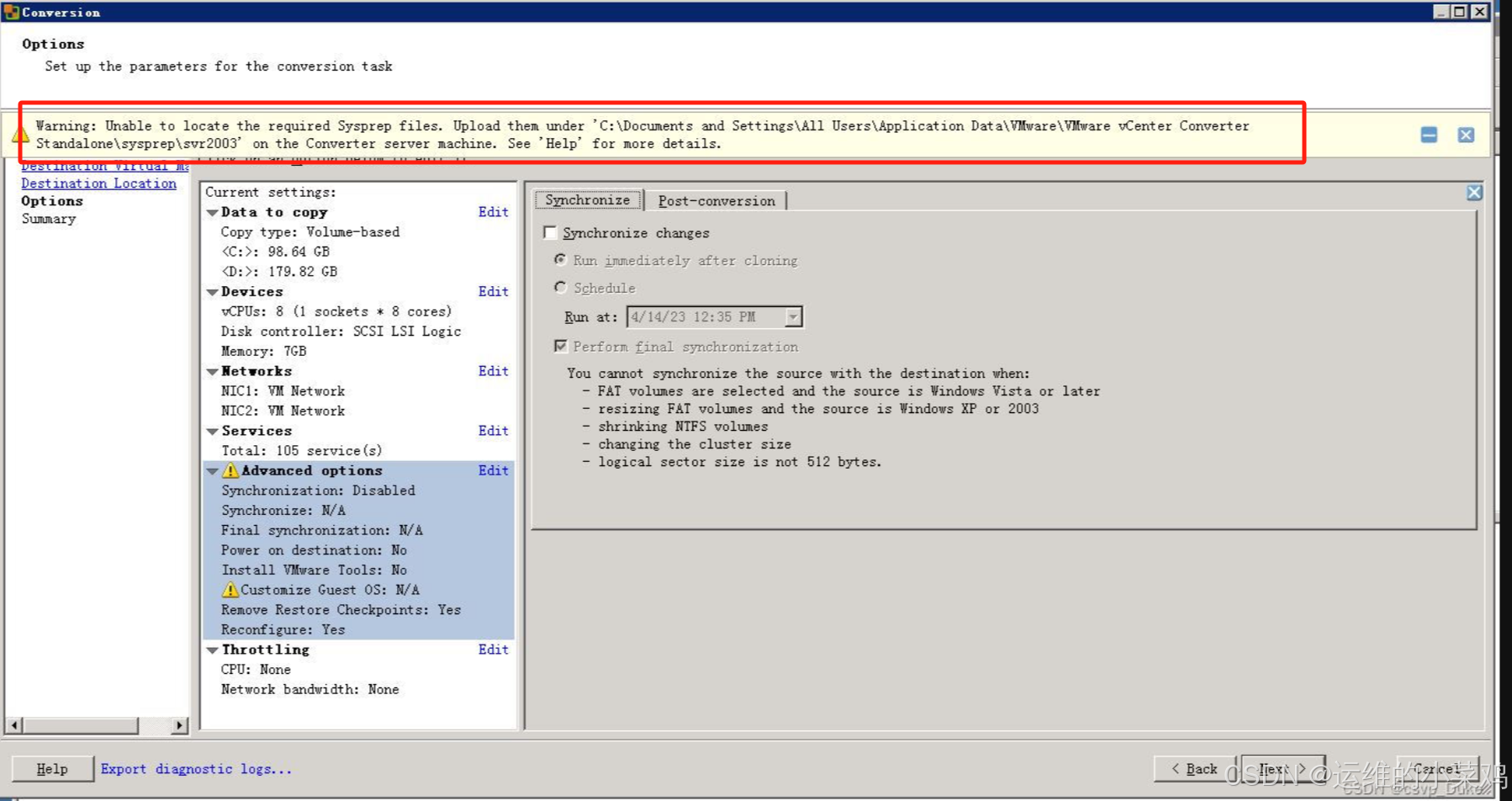Select the Synchronize tab
The height and width of the screenshot is (801, 1512).
tap(587, 200)
